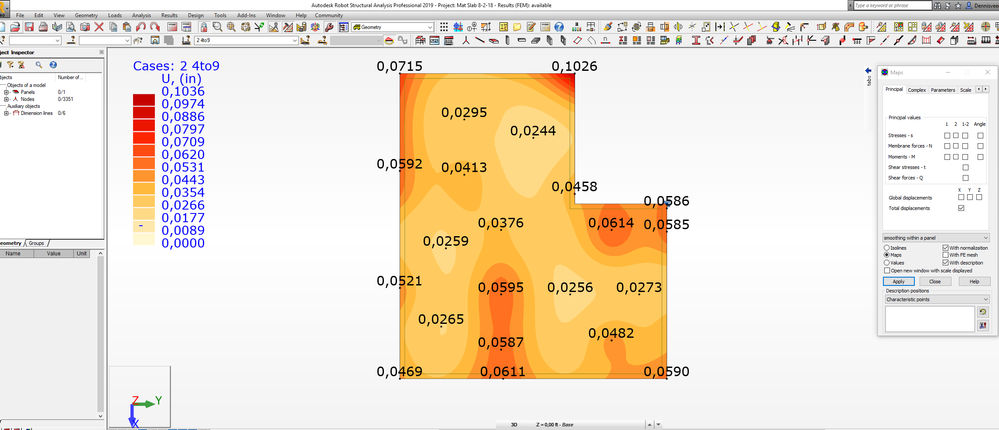Click the Save project icon
Viewport: 999px width, 430px height.
click(x=29, y=27)
